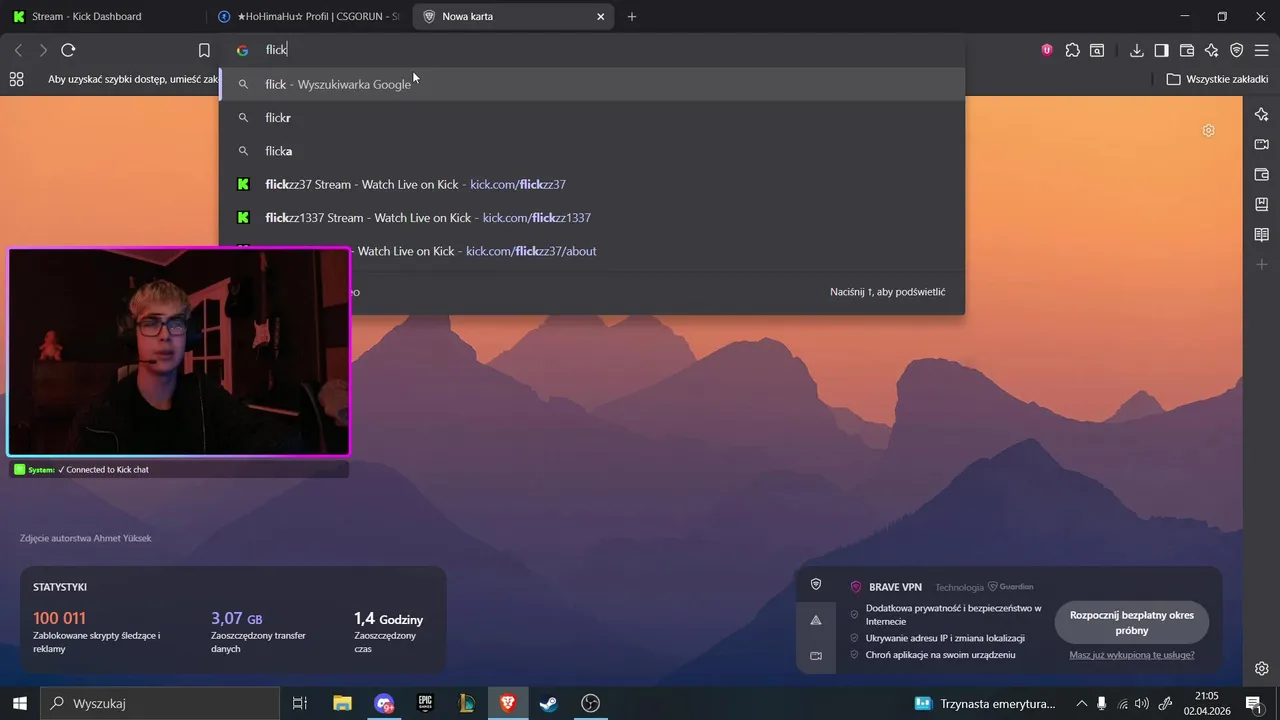Open the Reading list book icon in the sidebar
The height and width of the screenshot is (720, 1280).
(1262, 234)
